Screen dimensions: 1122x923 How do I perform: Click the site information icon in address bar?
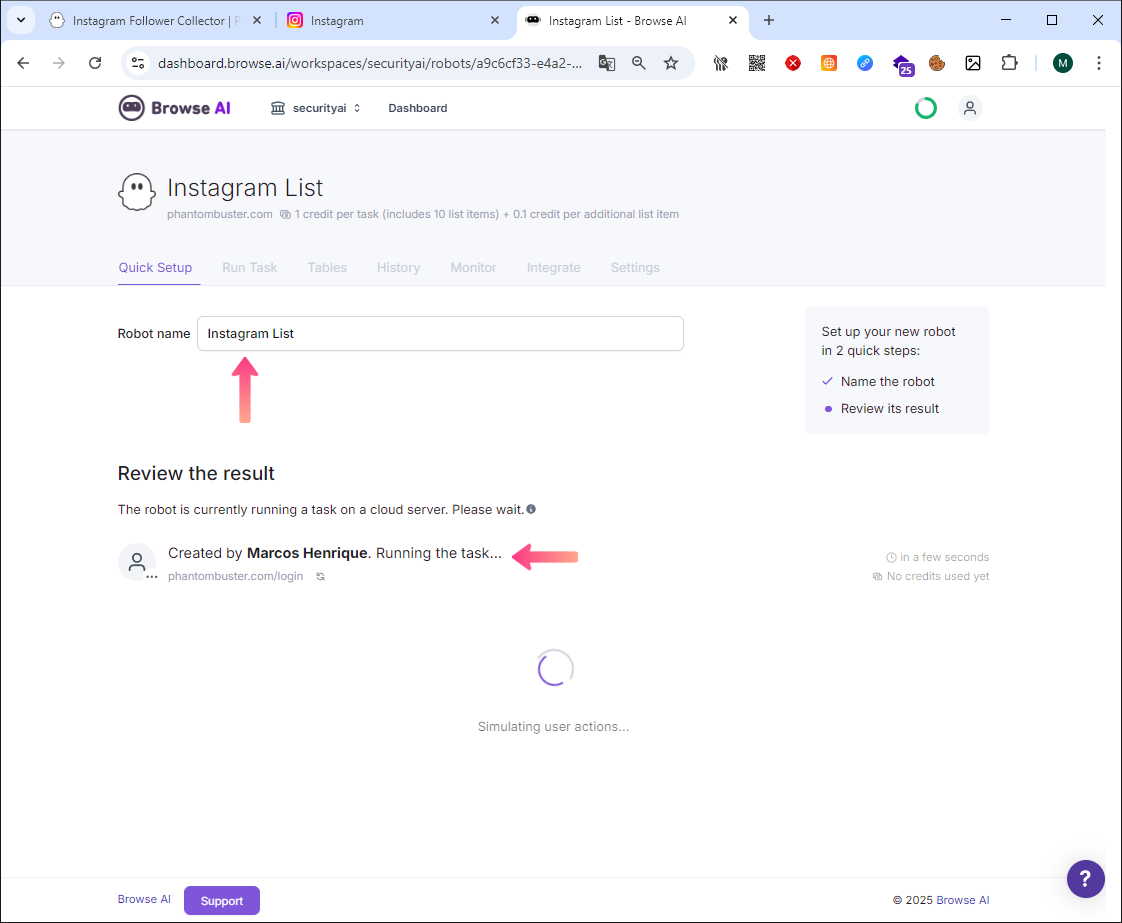(x=138, y=63)
